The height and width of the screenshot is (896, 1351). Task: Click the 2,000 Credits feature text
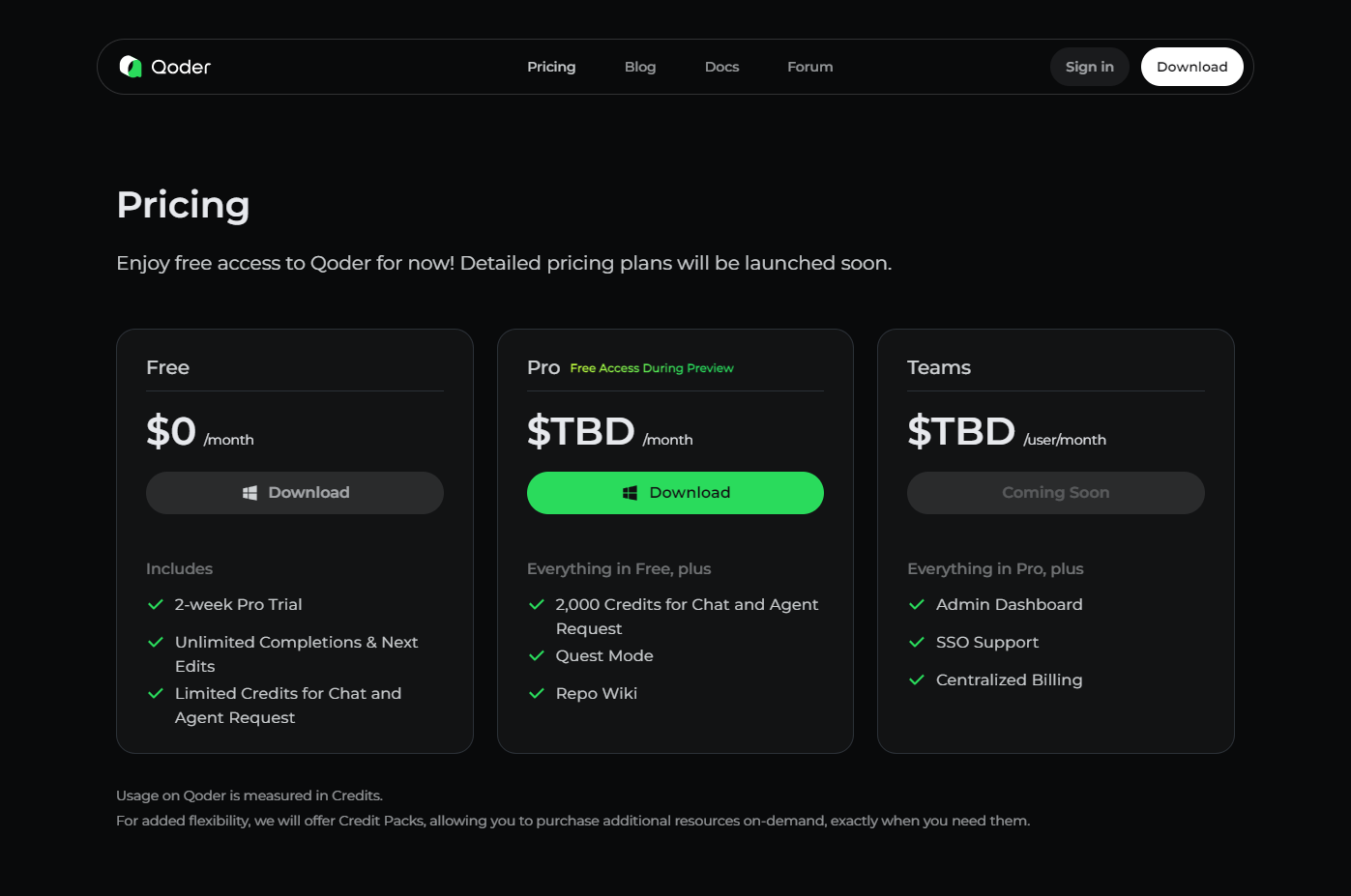(687, 617)
